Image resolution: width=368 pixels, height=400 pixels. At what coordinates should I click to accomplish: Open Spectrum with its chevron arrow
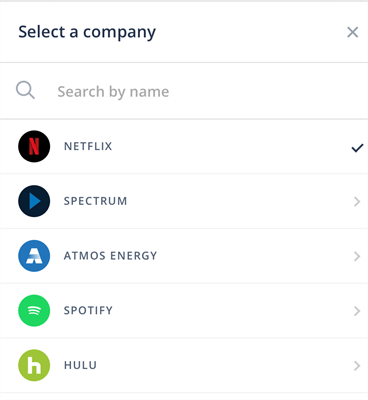pos(357,201)
